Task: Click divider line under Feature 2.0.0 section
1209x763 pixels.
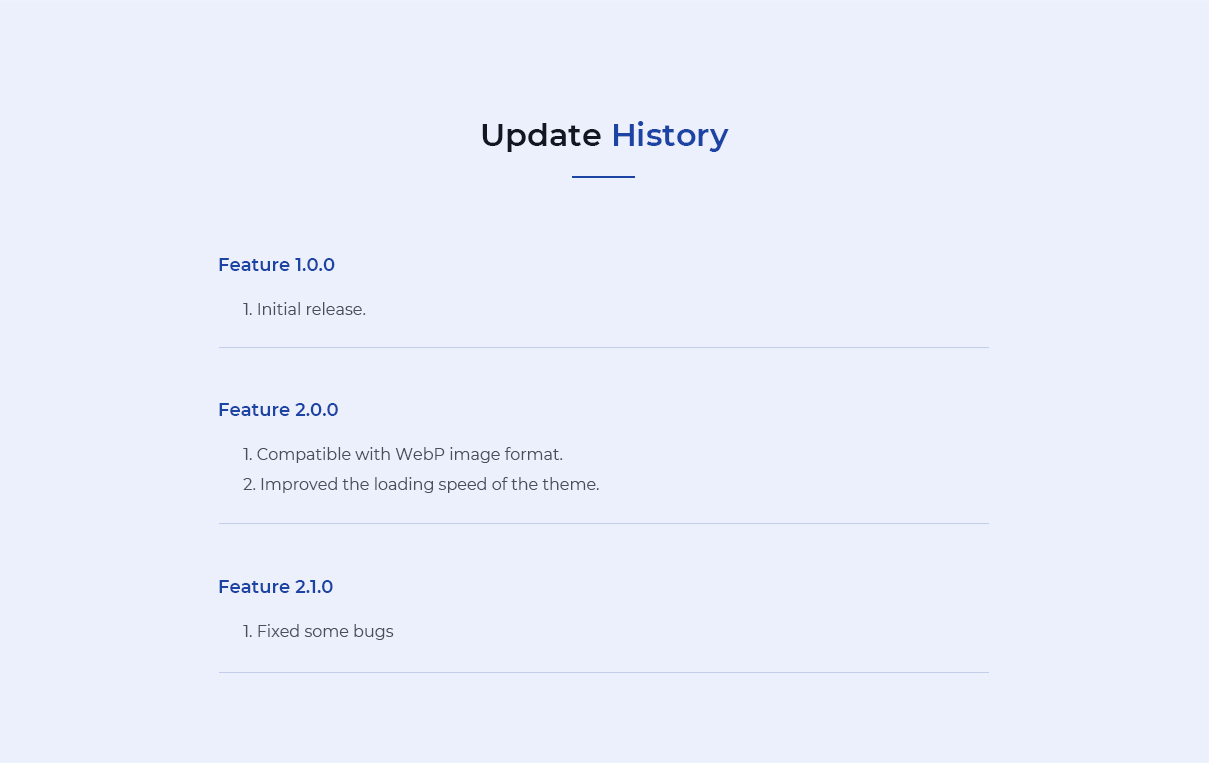Action: pyautogui.click(x=604, y=524)
